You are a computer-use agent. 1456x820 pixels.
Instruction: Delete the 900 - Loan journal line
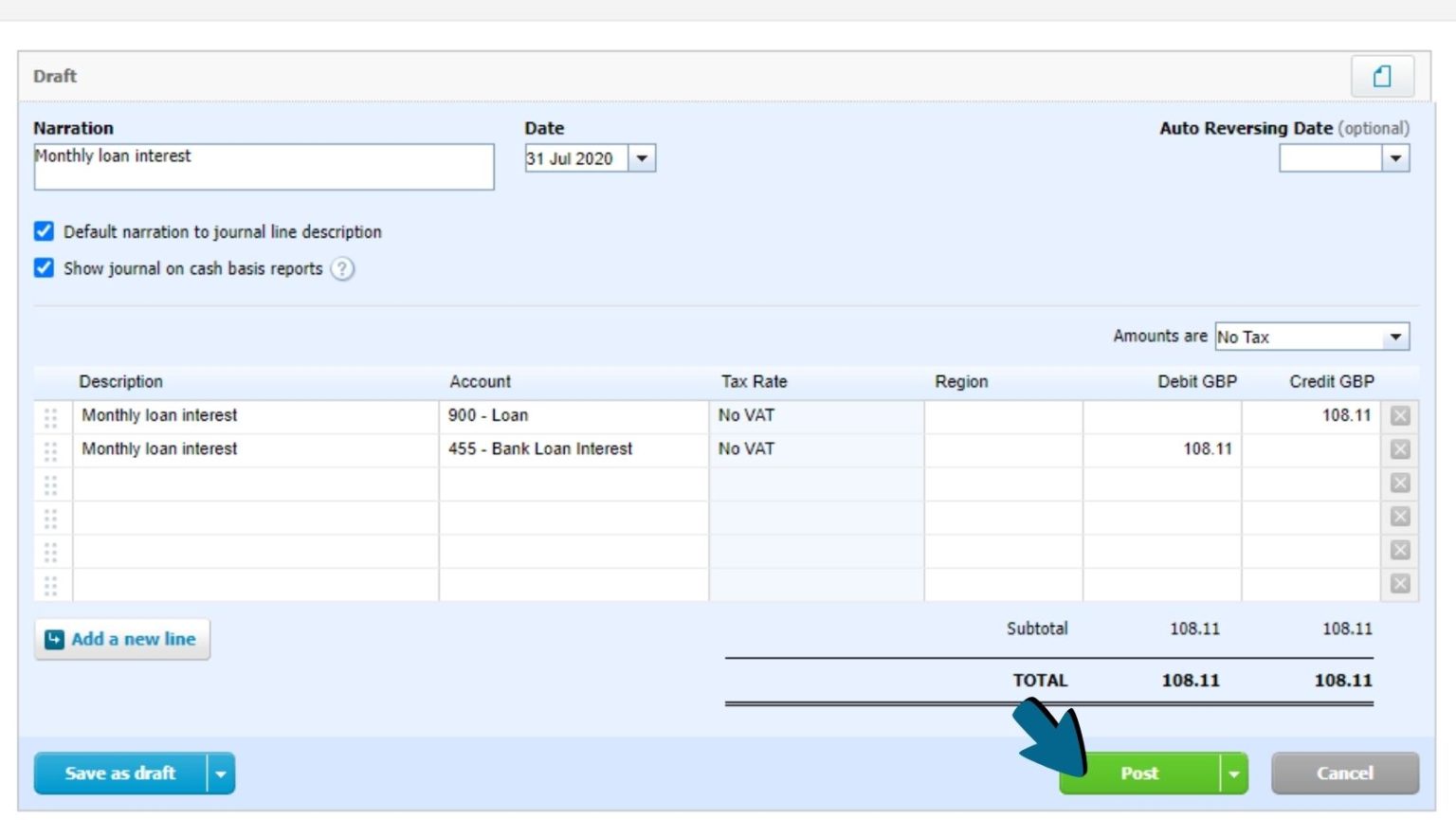pos(1400,415)
